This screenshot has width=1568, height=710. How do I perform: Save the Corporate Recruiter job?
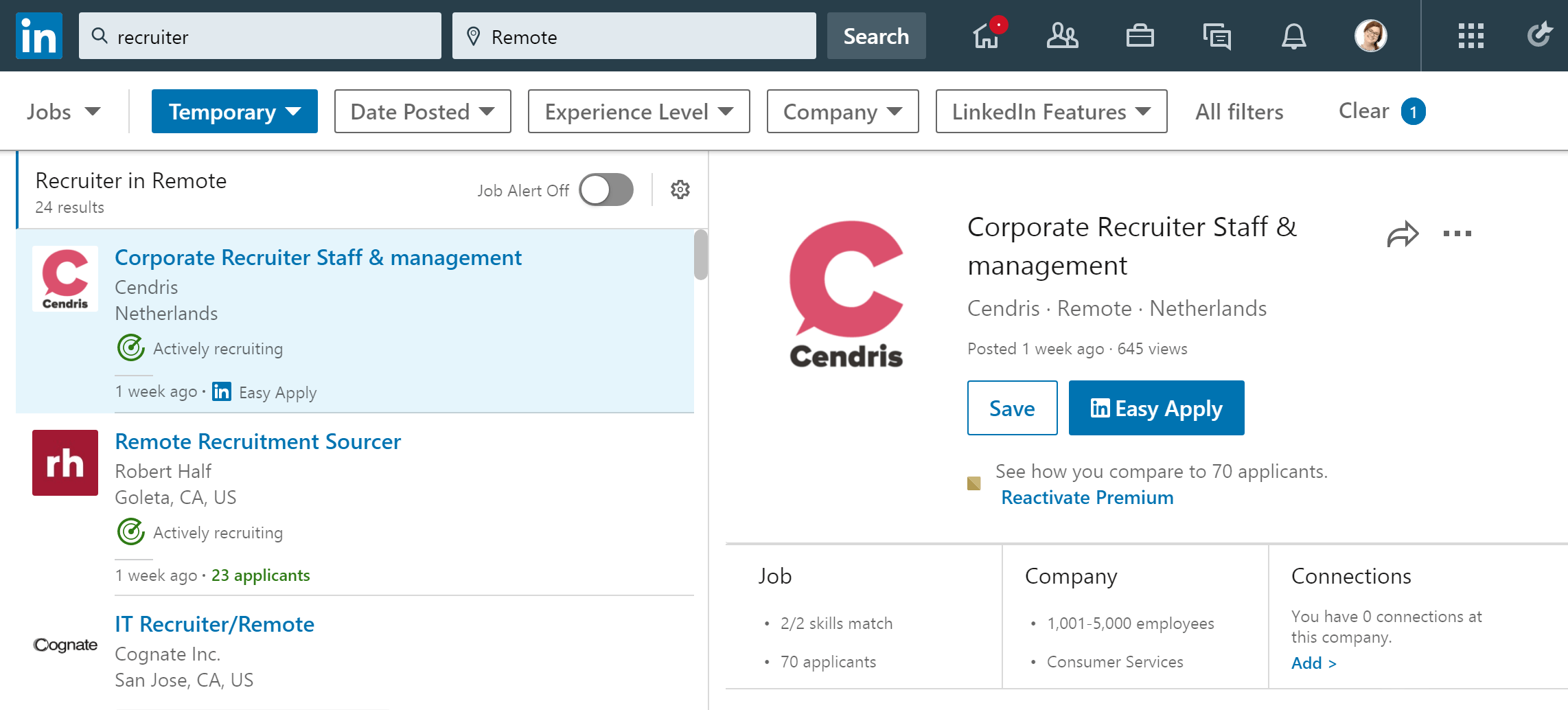(x=1012, y=408)
